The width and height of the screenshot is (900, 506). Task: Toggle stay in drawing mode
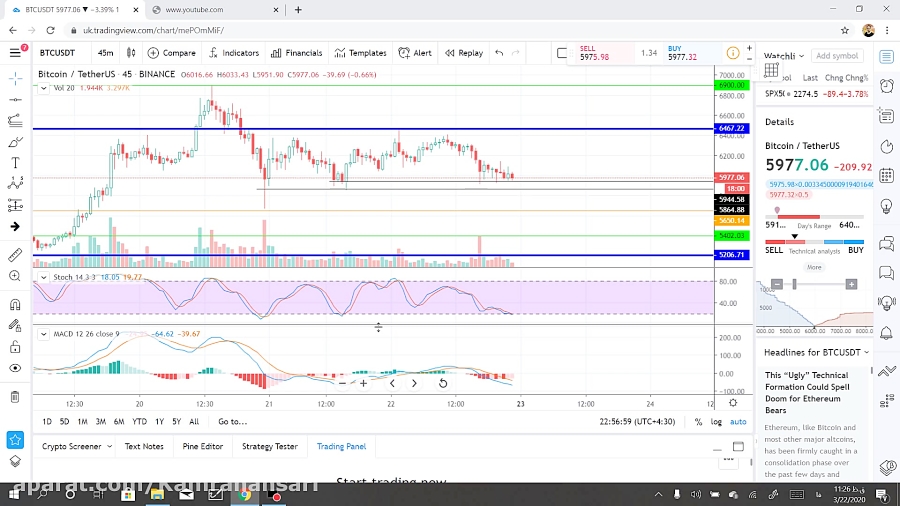point(15,325)
